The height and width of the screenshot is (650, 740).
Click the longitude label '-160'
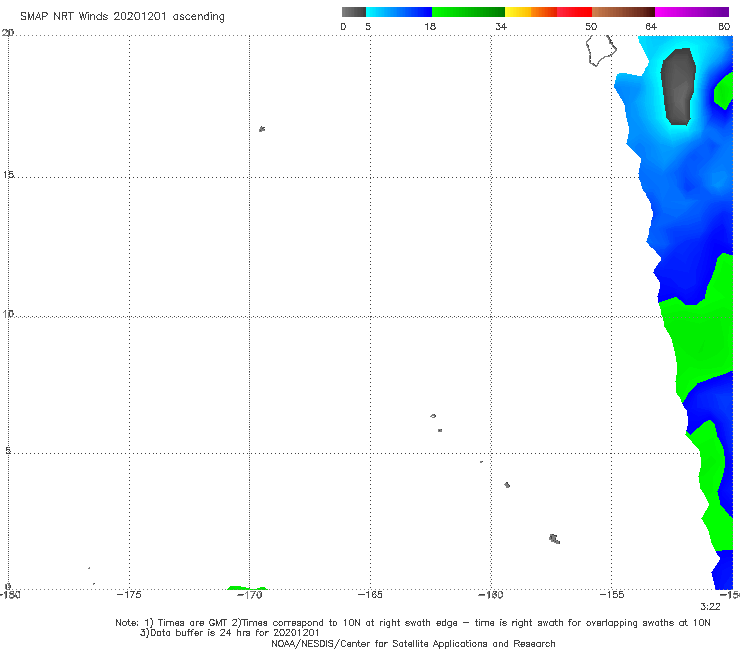click(x=491, y=595)
